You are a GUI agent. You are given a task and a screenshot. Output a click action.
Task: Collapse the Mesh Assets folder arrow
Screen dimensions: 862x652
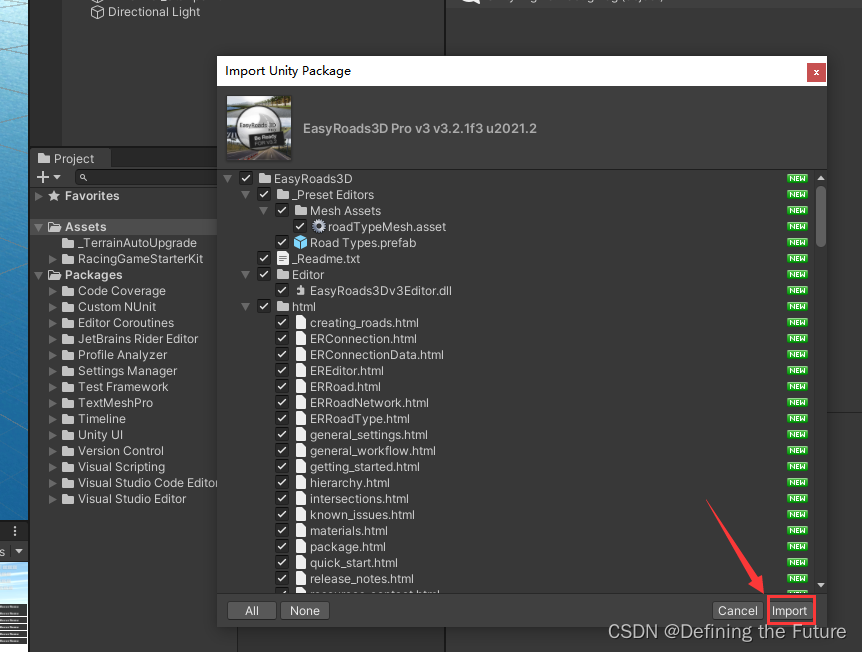pos(263,211)
